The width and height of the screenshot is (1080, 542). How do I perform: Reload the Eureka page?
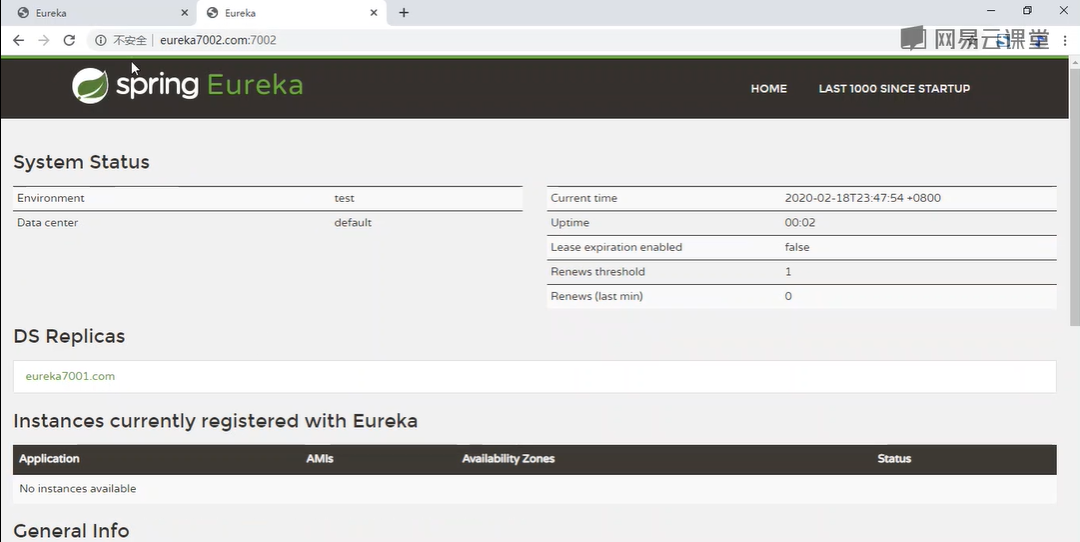tap(69, 41)
